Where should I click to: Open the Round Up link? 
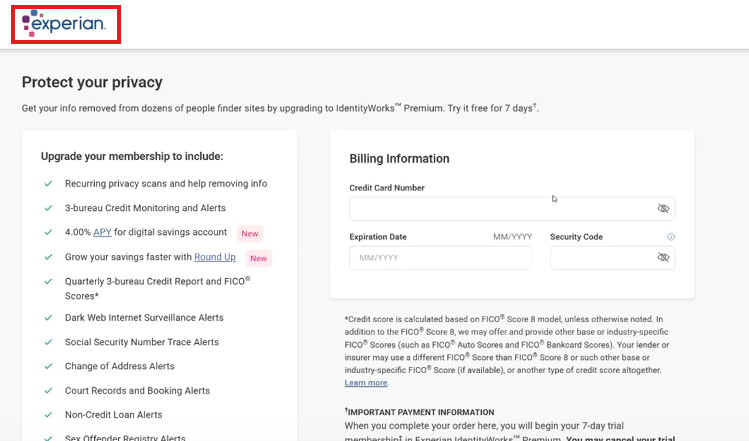click(x=215, y=257)
